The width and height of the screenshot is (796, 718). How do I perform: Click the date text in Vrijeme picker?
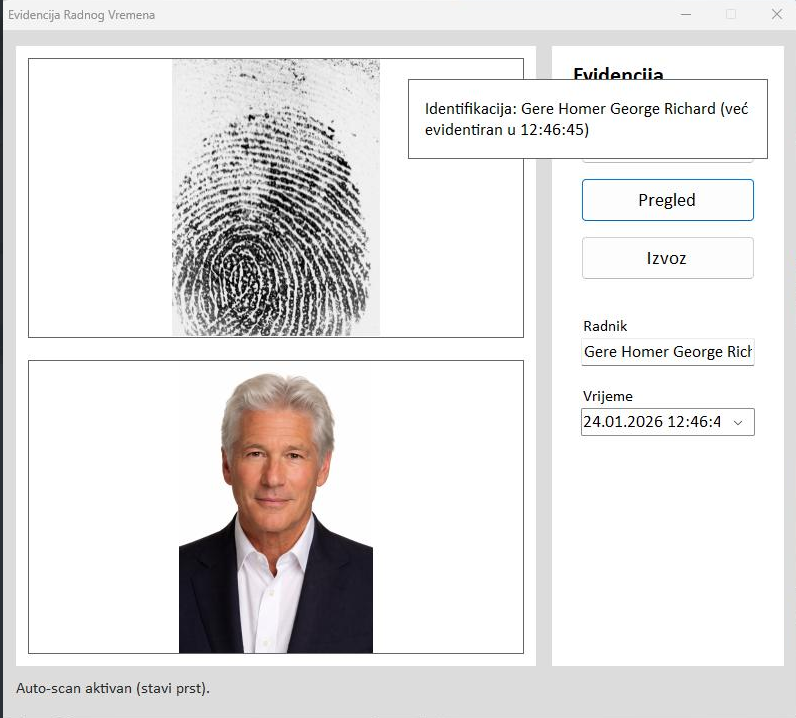tap(650, 422)
